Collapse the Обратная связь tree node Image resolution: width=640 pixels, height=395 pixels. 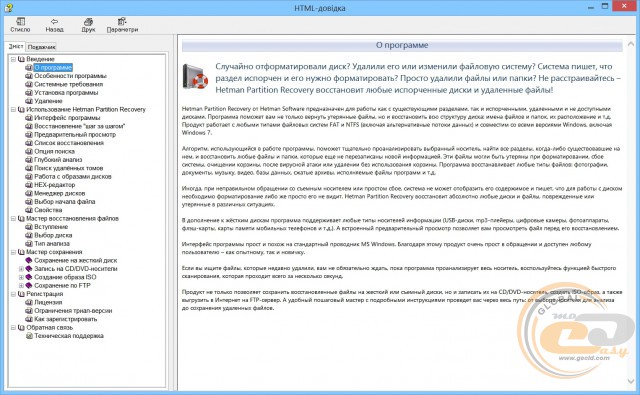pos(13,327)
